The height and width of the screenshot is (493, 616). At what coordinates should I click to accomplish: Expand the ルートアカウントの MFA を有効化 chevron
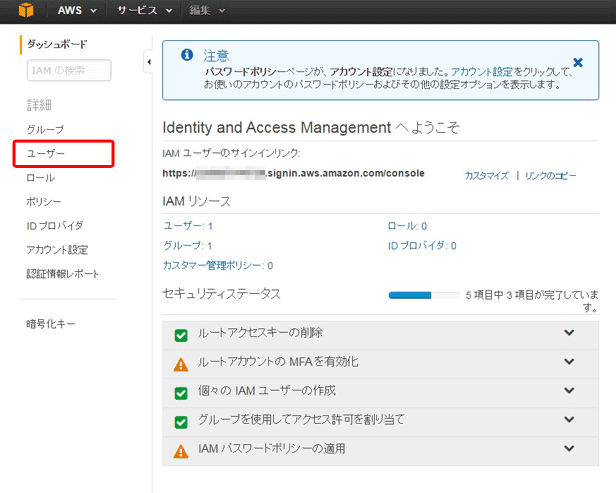570,363
